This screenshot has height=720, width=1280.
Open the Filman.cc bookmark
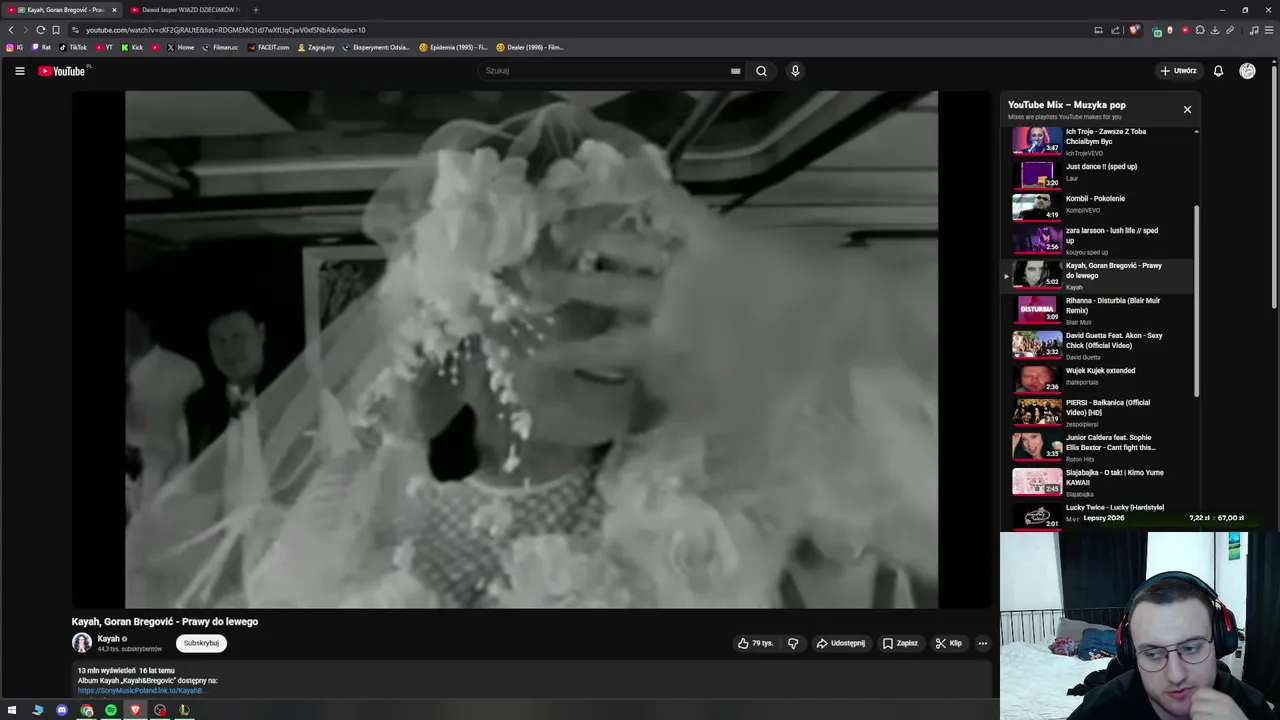tap(220, 47)
